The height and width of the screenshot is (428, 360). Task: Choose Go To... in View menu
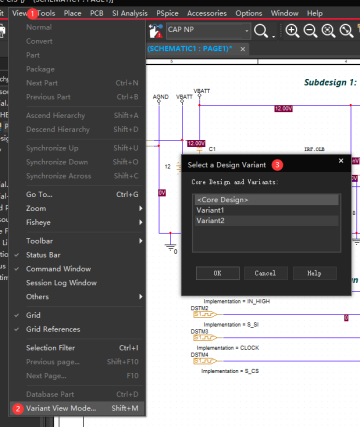[77, 194]
